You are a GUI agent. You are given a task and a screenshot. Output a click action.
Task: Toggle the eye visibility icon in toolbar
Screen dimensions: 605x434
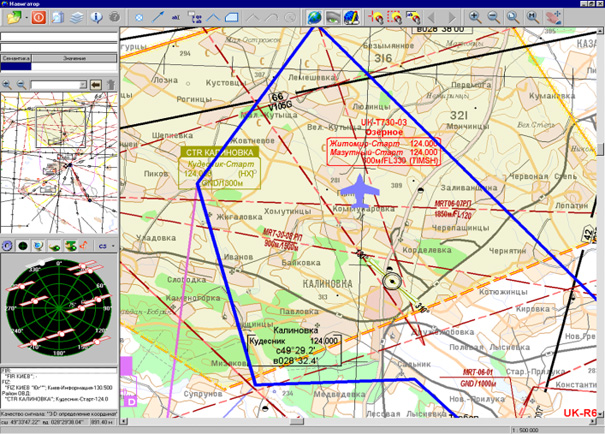333,18
